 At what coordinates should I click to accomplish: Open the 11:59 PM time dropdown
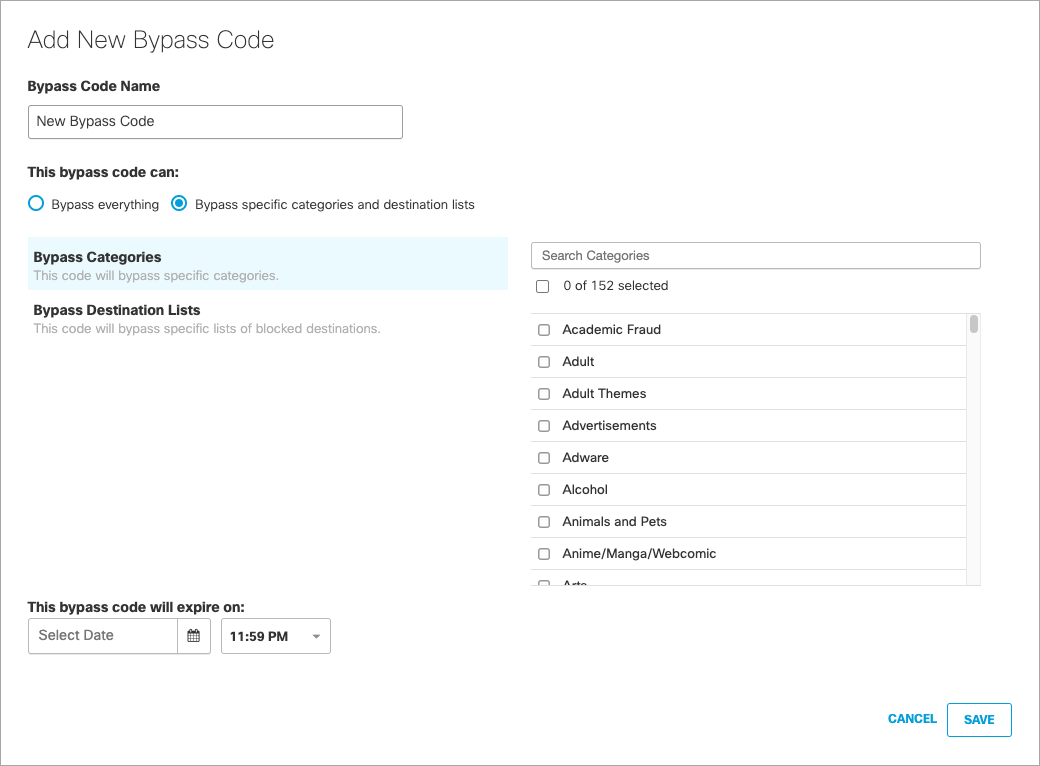click(x=275, y=636)
